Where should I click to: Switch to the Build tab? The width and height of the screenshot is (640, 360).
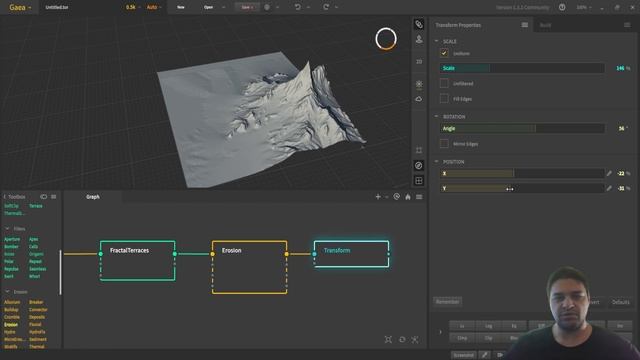pos(545,25)
